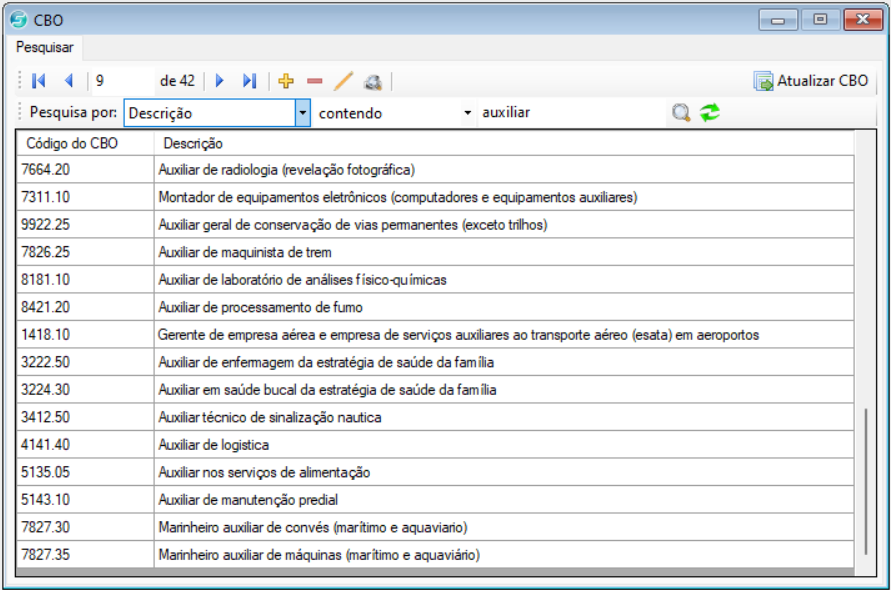
Task: Click code cell 7311.10
Action: point(85,197)
